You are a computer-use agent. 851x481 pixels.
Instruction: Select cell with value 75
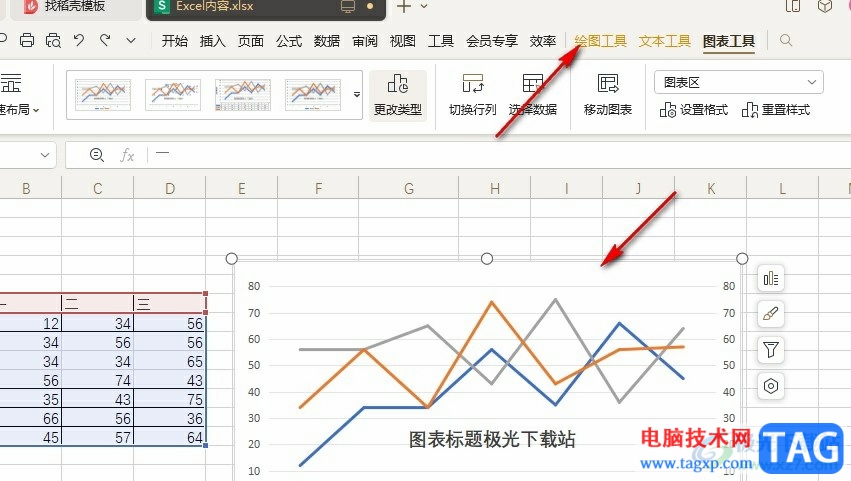coord(170,399)
